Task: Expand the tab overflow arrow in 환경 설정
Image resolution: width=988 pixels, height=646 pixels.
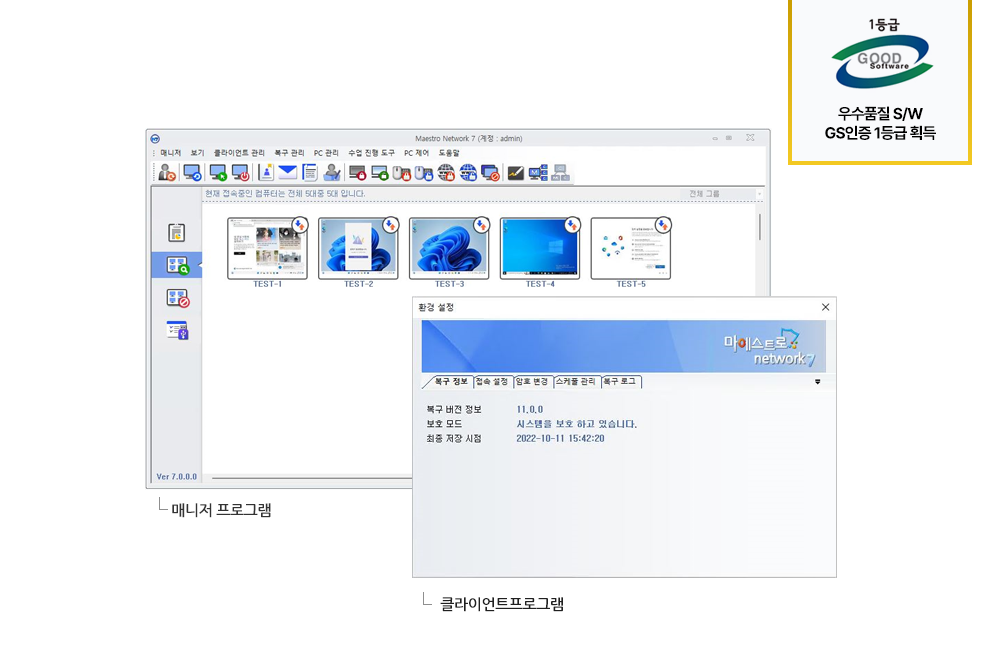Action: click(818, 381)
